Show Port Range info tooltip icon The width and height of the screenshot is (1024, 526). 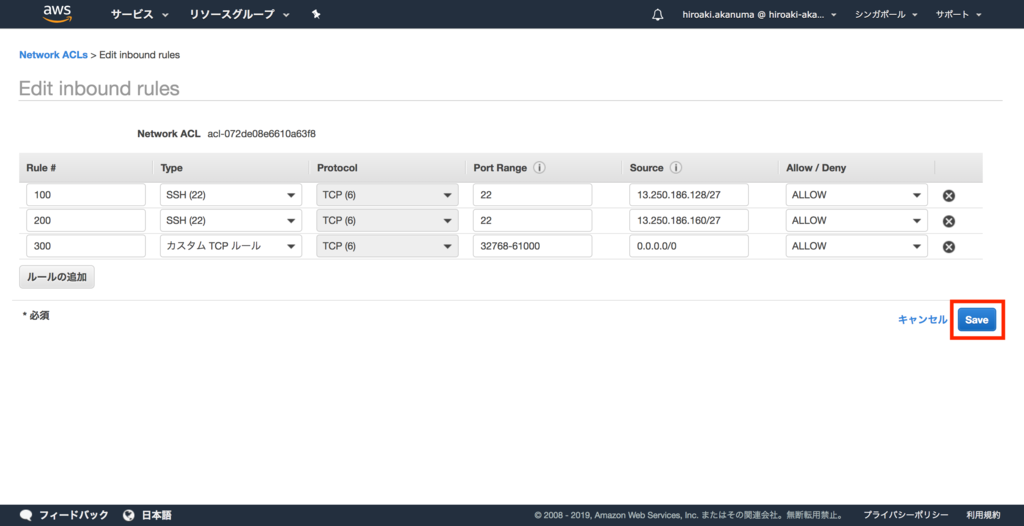click(539, 168)
